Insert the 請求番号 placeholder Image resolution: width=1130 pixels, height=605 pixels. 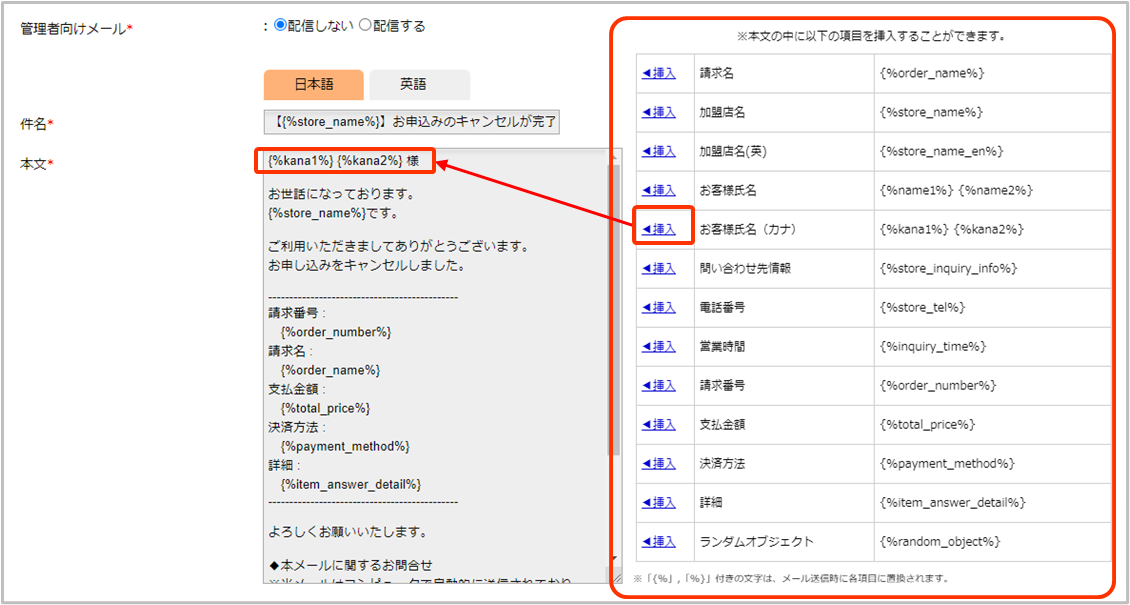coord(659,385)
